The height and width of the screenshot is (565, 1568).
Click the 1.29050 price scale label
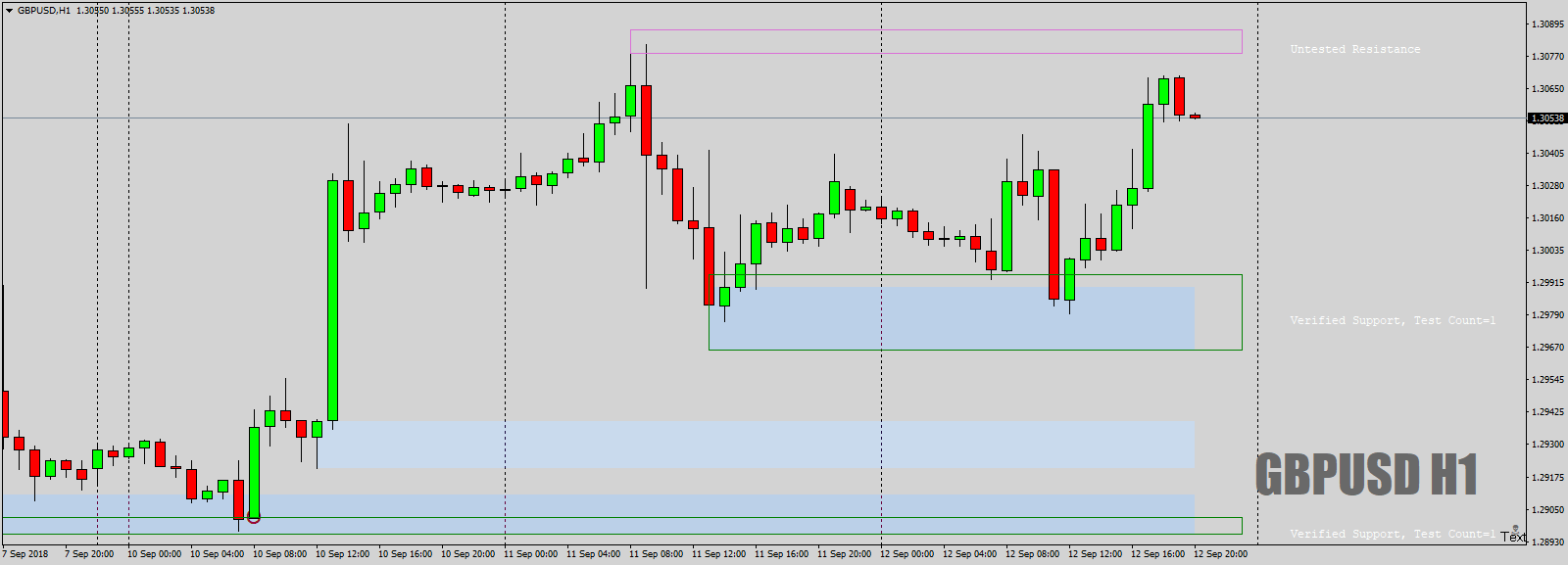[1547, 510]
